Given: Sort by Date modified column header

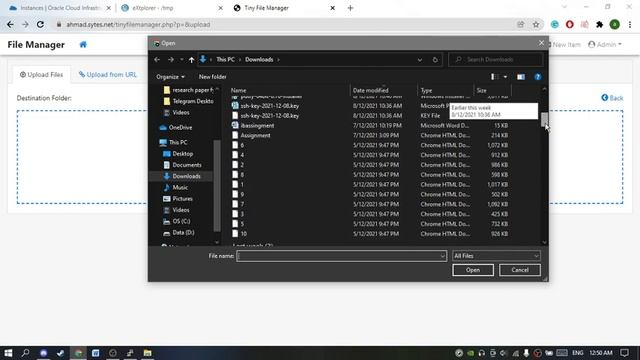Looking at the screenshot, I should pyautogui.click(x=384, y=90).
